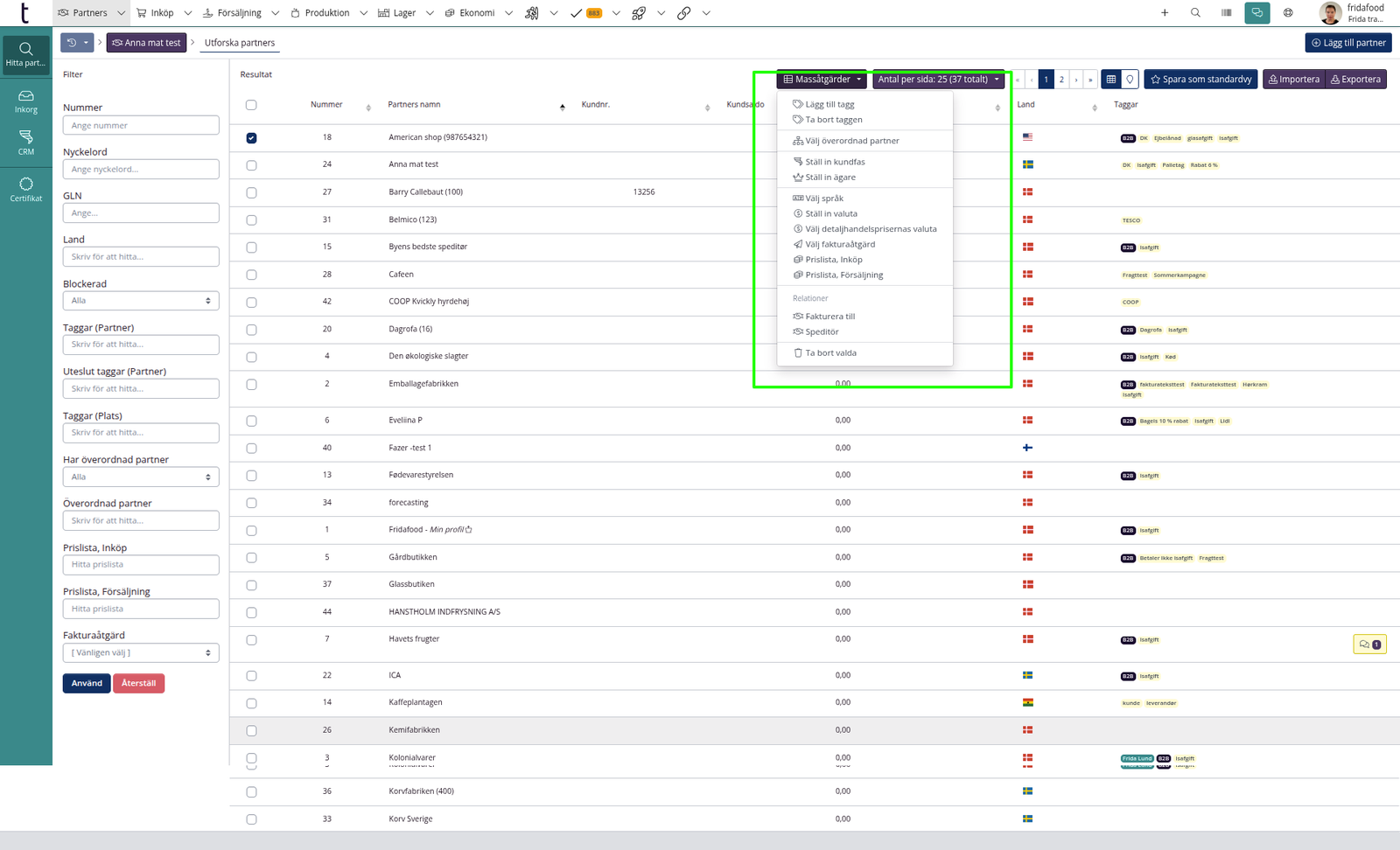Click Lägg till partner button
This screenshot has width=1400, height=850.
click(1348, 43)
